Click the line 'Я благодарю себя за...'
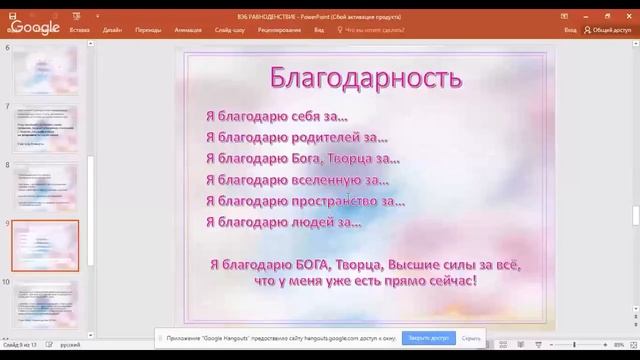Image resolution: width=640 pixels, height=360 pixels. [x=277, y=116]
